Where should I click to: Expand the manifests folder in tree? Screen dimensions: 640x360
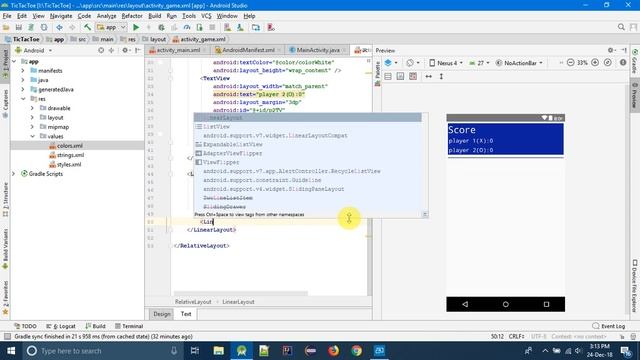click(x=23, y=71)
